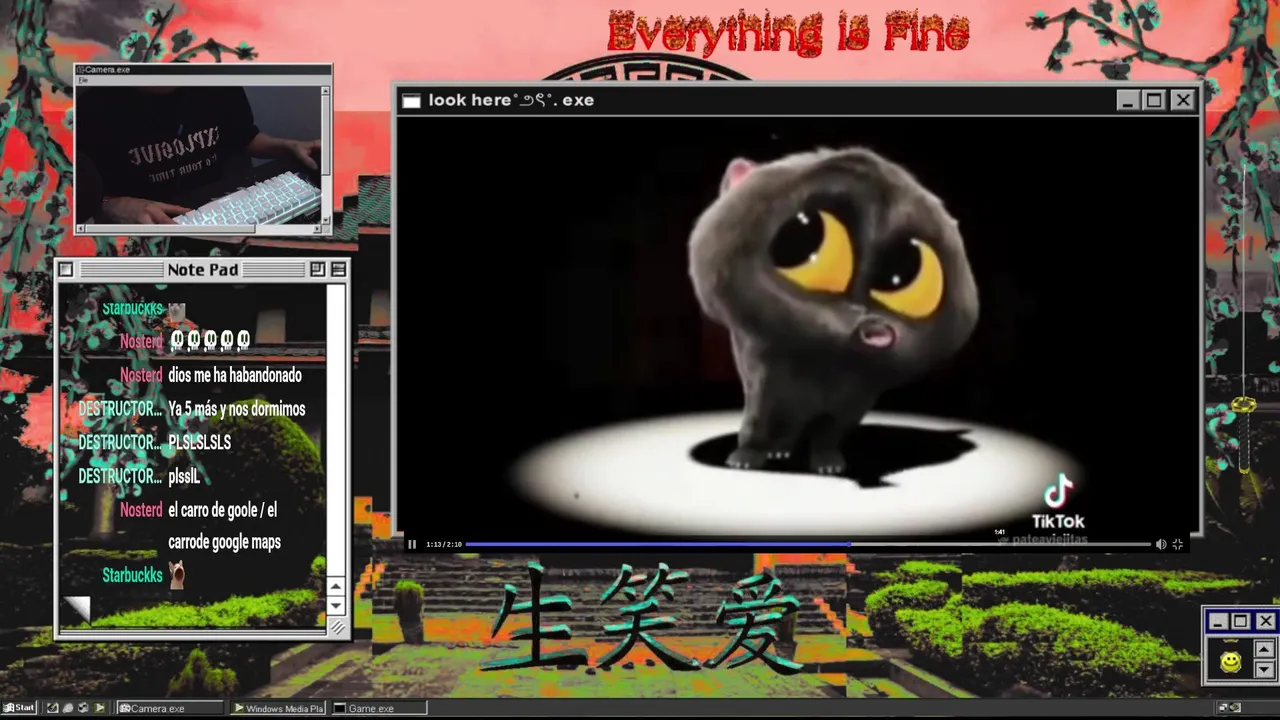Click the Nosterd username beside 'dios me ha habandonado'
1280x720 pixels.
[x=141, y=376]
